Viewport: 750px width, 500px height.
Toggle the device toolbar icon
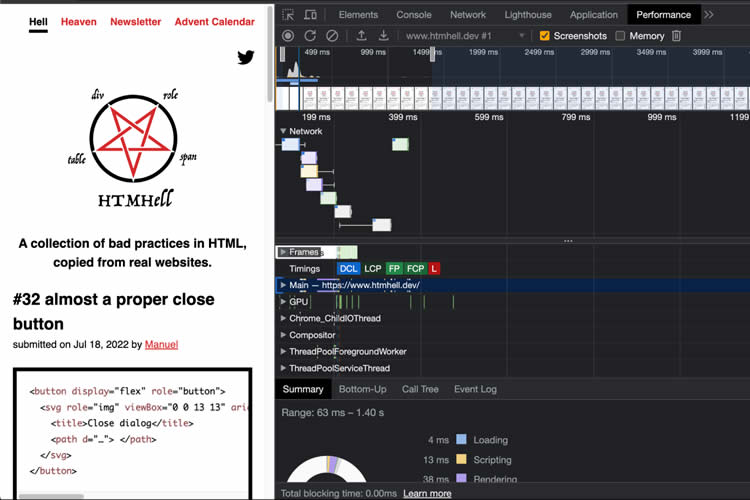click(310, 15)
